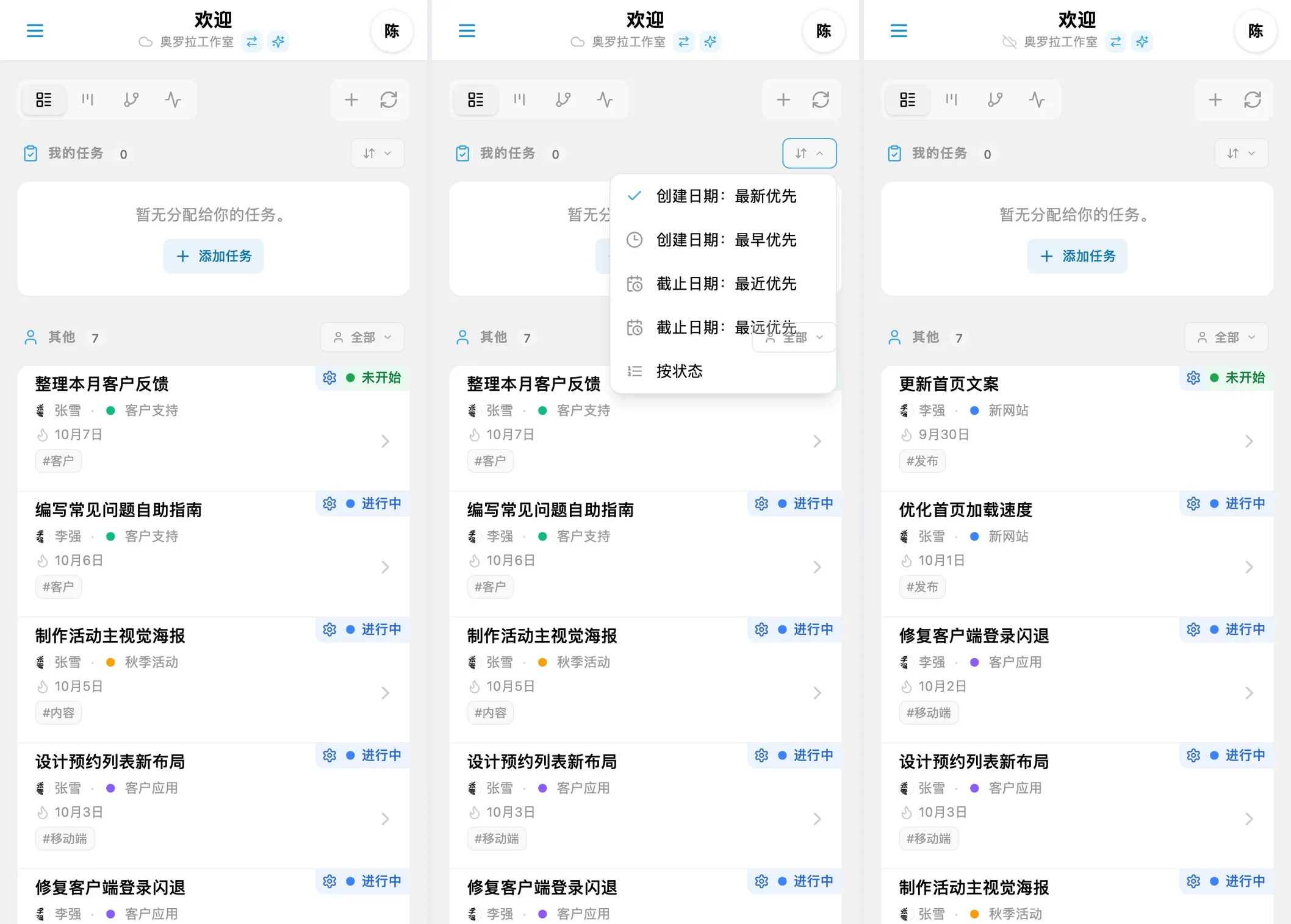Open task 制作活动主视觉海报 in middle panel
Viewport: 1291px width, 924px height.
click(645, 679)
